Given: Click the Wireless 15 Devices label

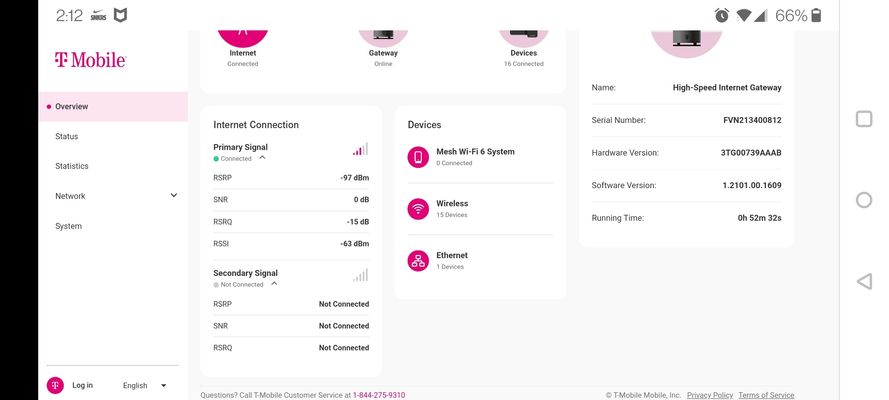Looking at the screenshot, I should click(x=452, y=208).
